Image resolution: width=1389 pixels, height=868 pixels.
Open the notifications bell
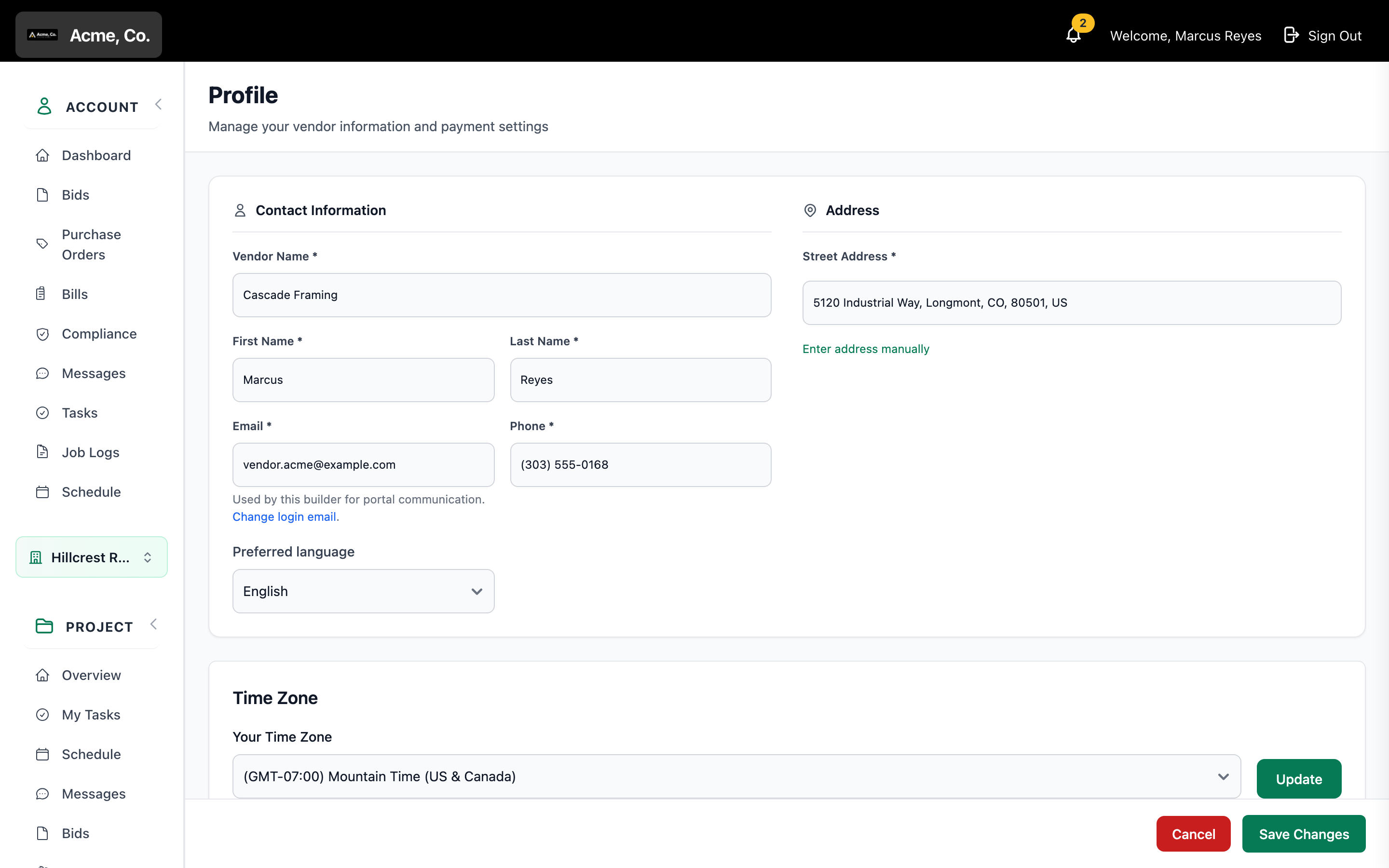pos(1074,35)
